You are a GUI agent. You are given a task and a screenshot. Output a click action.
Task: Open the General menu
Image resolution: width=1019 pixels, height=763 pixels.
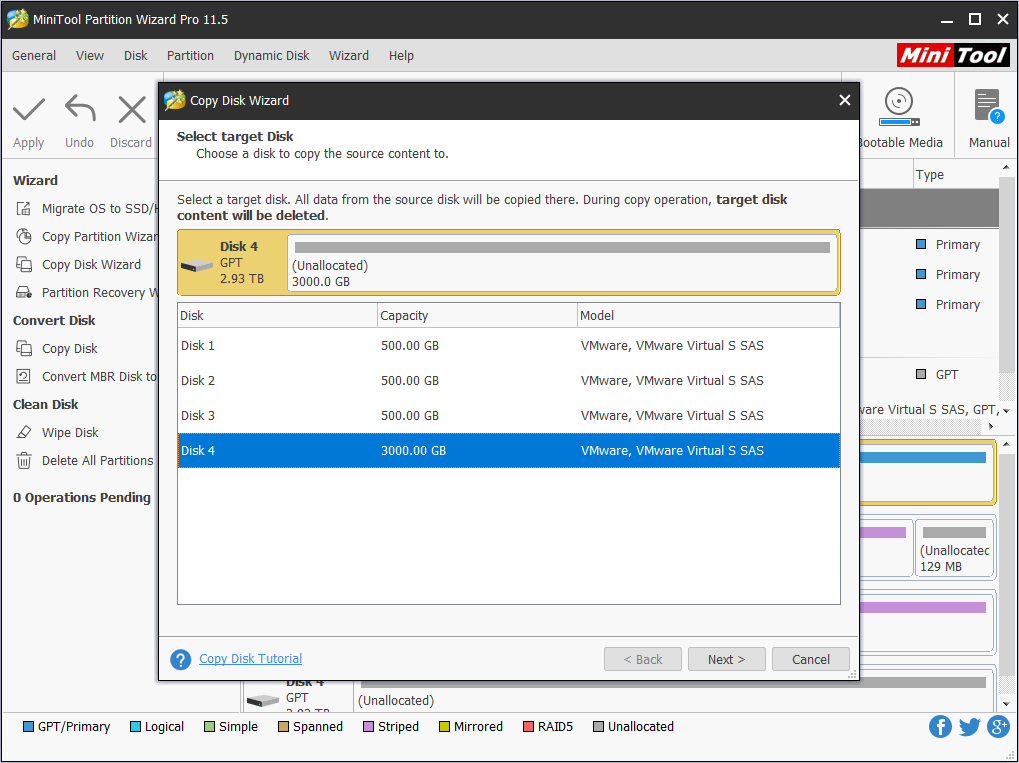(34, 56)
